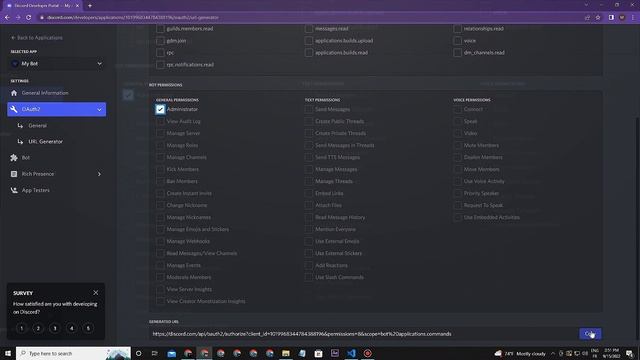Tick the rpc scope checkbox
This screenshot has height=360, width=640.
click(x=160, y=53)
